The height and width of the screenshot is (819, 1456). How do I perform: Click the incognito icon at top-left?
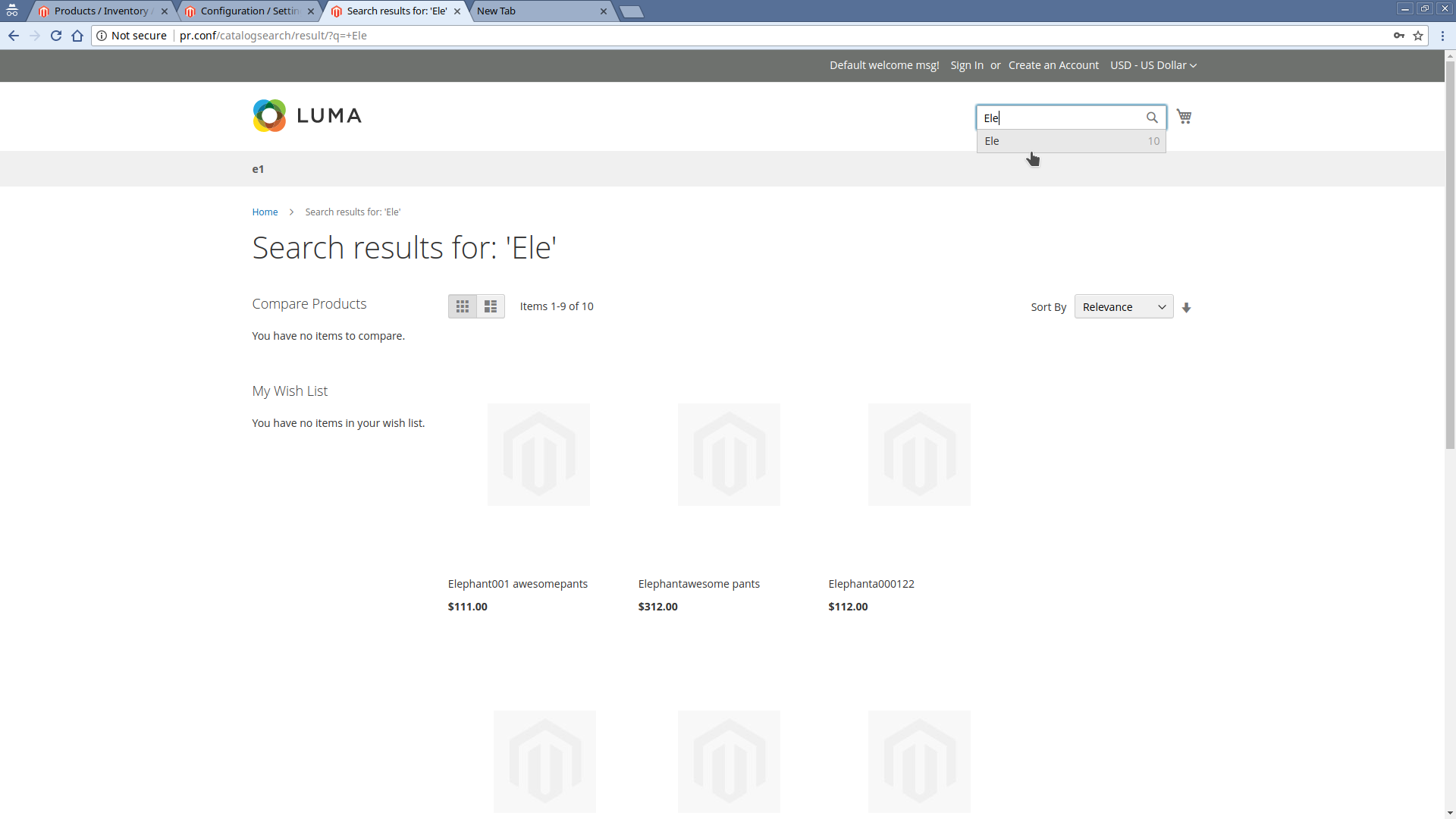(x=12, y=11)
